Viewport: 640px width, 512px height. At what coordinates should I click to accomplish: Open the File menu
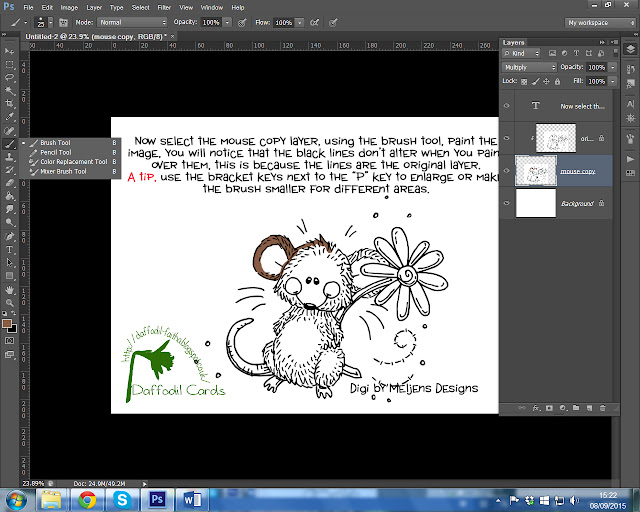[28, 7]
